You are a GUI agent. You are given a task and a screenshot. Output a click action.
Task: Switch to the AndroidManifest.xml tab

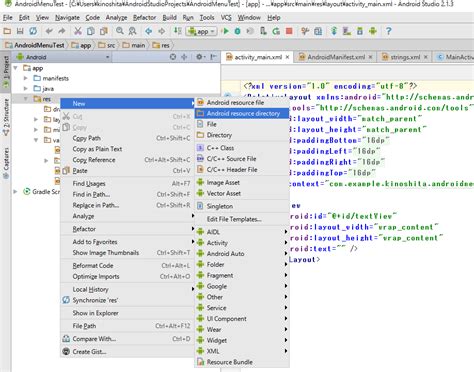(336, 57)
